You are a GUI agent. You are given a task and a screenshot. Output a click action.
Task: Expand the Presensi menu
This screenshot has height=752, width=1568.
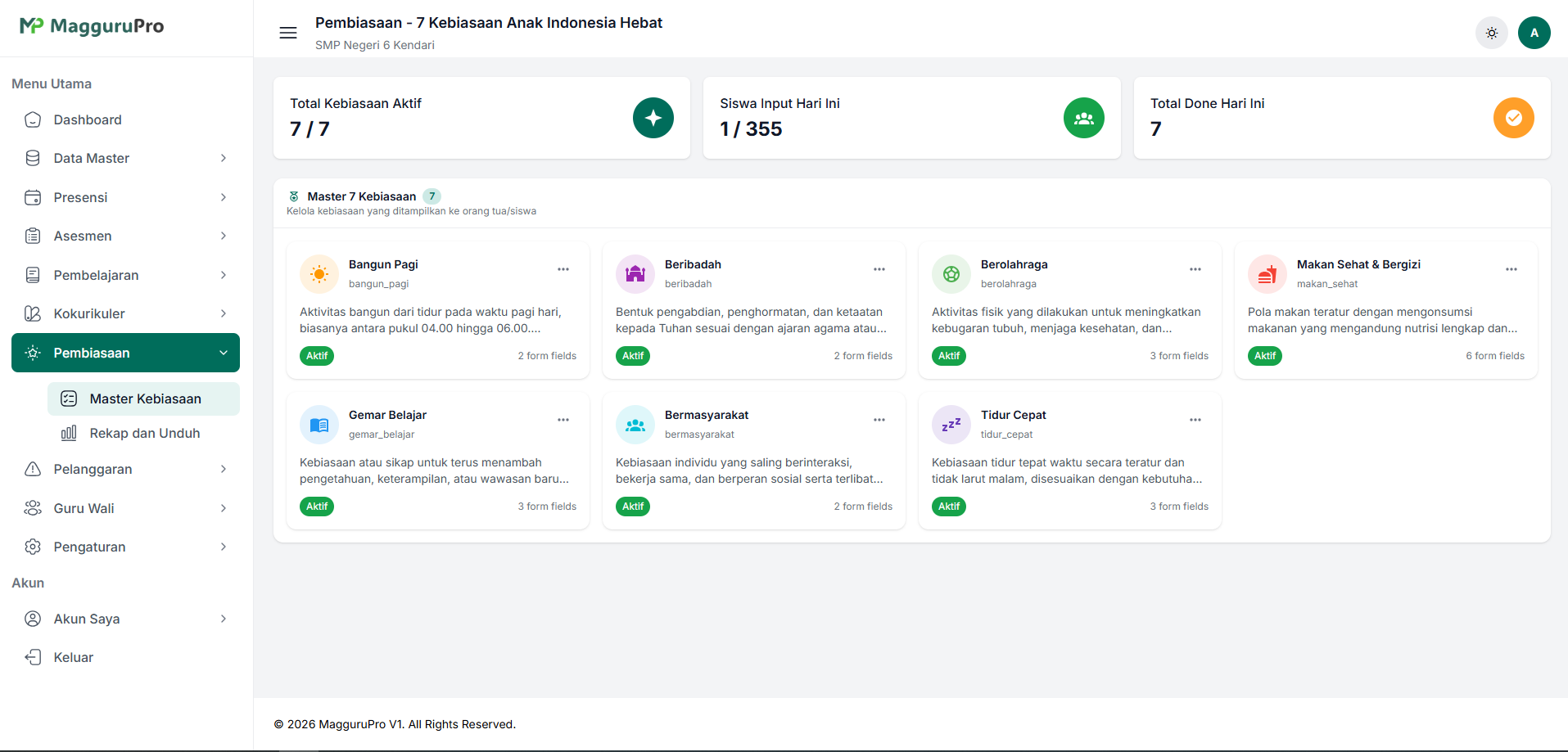coord(126,197)
